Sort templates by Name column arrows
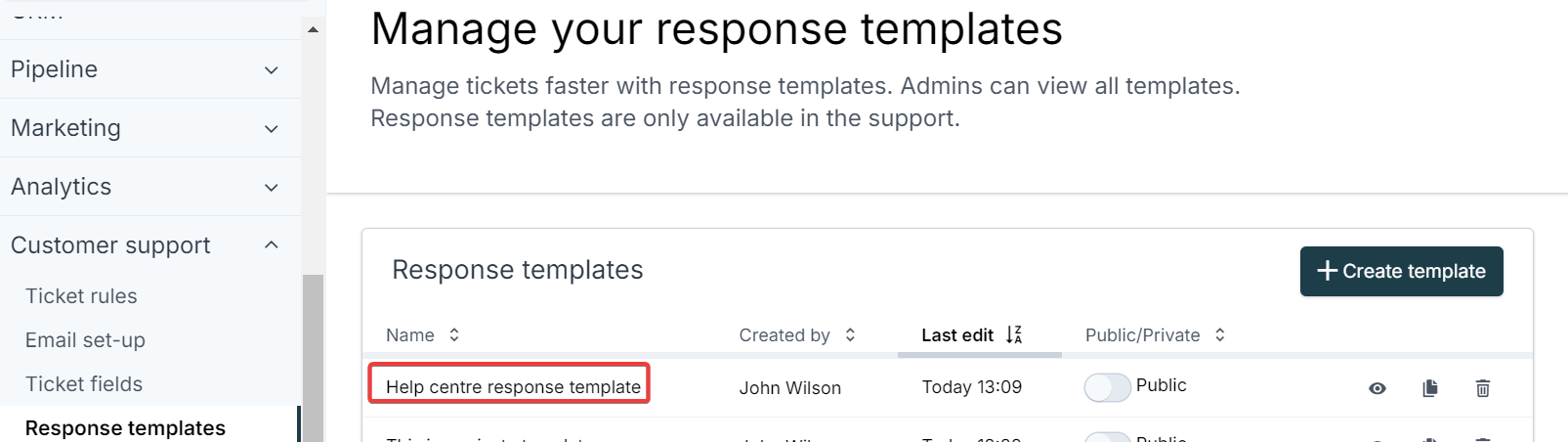1568x442 pixels. click(454, 334)
